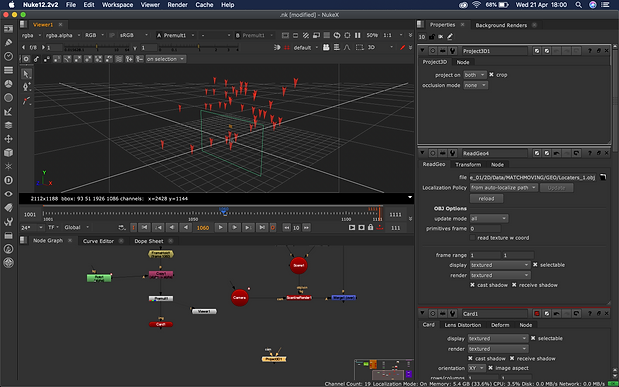Screen dimensions: 619x387
Task: Click the lock icon in Properties toolbar
Action: pos(431,37)
